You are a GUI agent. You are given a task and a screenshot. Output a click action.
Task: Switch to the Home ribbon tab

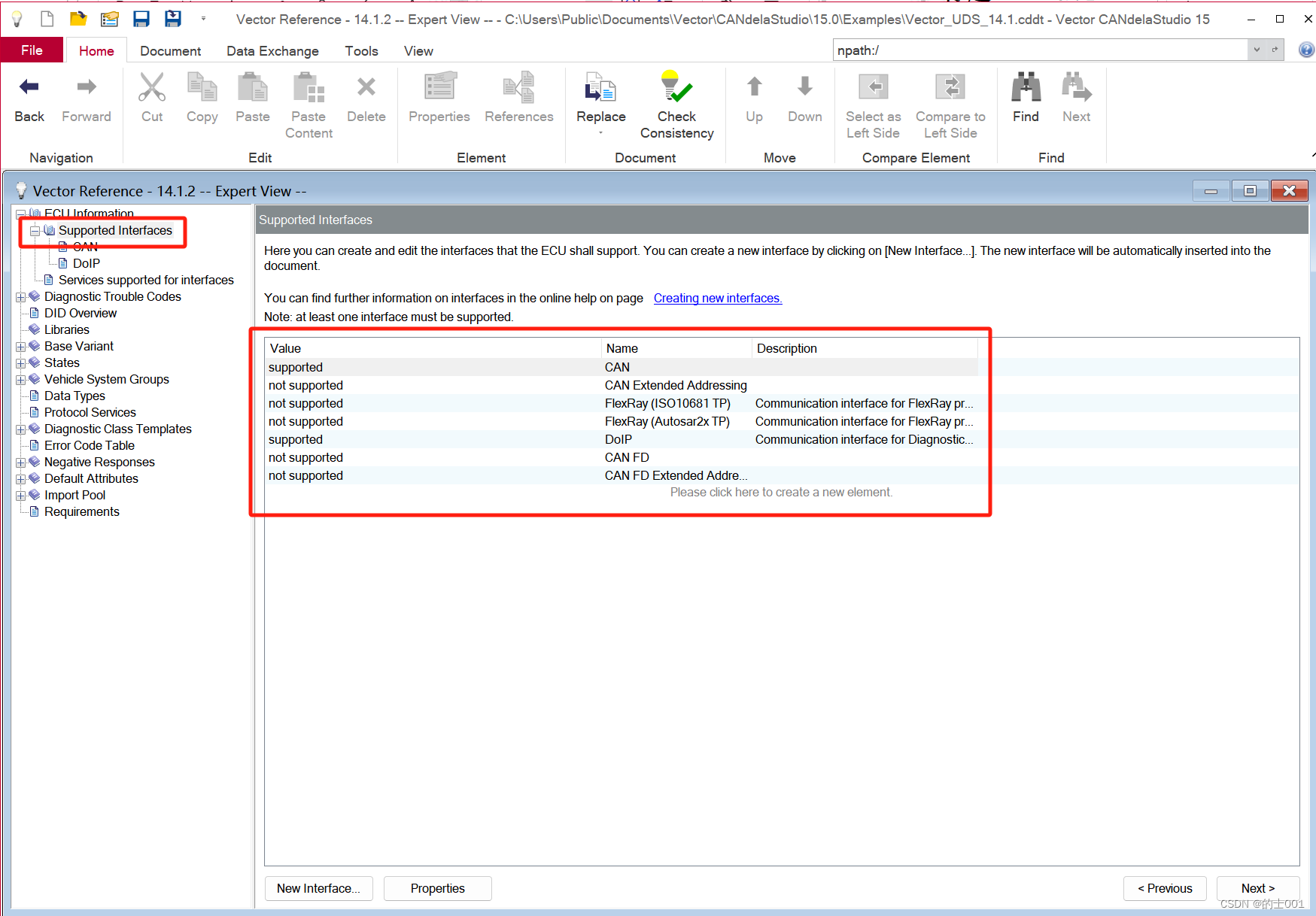[x=96, y=50]
